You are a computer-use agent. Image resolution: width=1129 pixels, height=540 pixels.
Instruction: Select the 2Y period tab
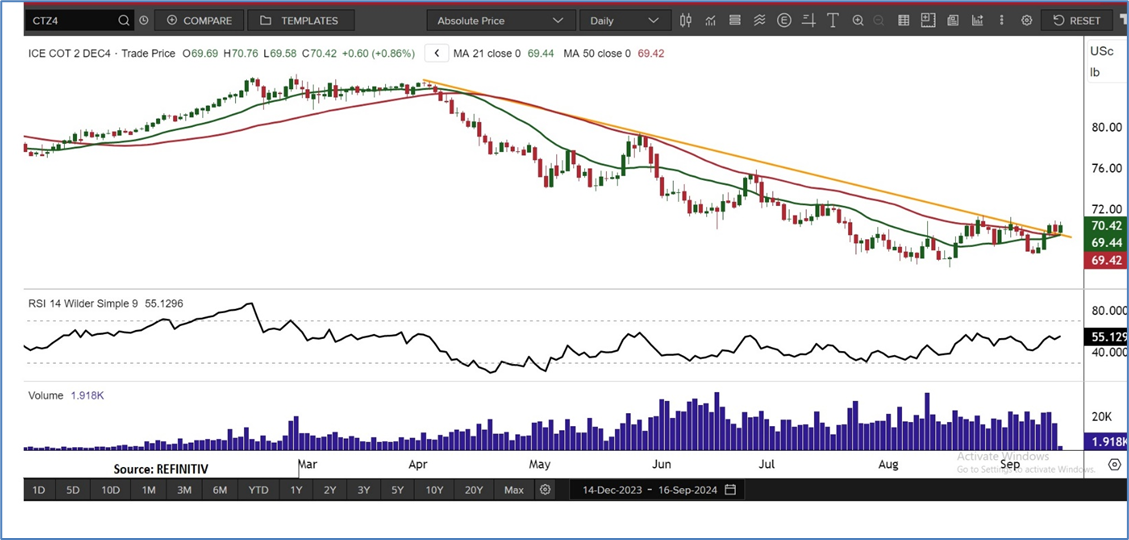330,490
